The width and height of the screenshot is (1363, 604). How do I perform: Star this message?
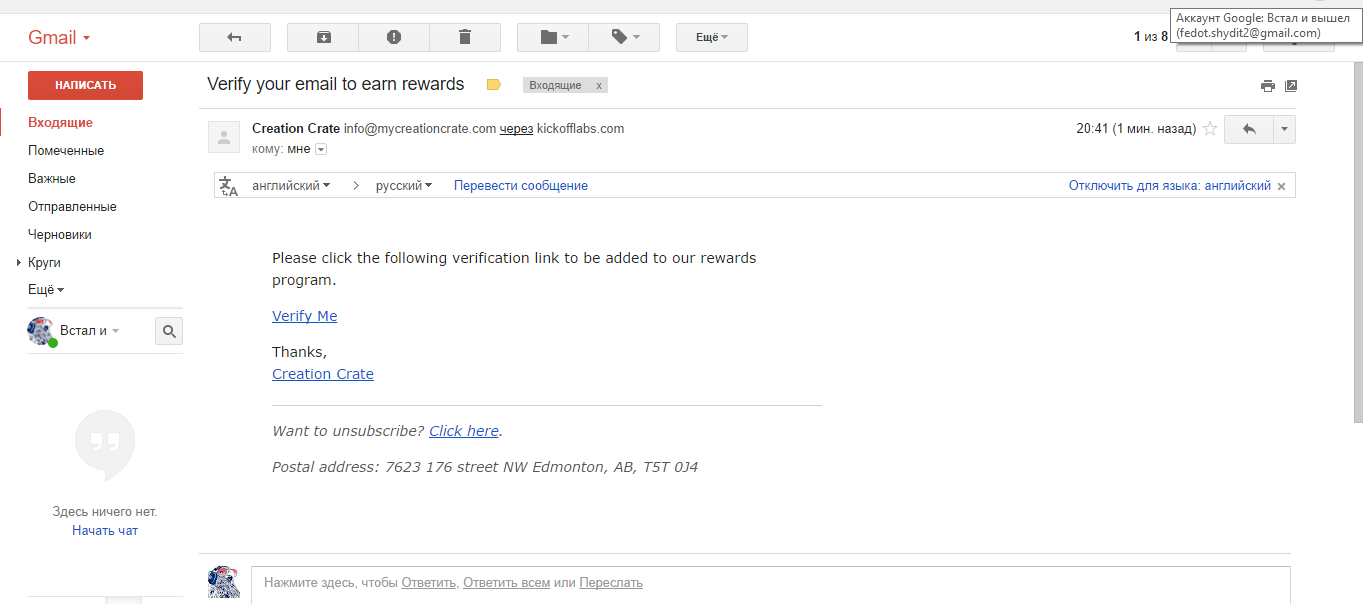click(x=1210, y=128)
